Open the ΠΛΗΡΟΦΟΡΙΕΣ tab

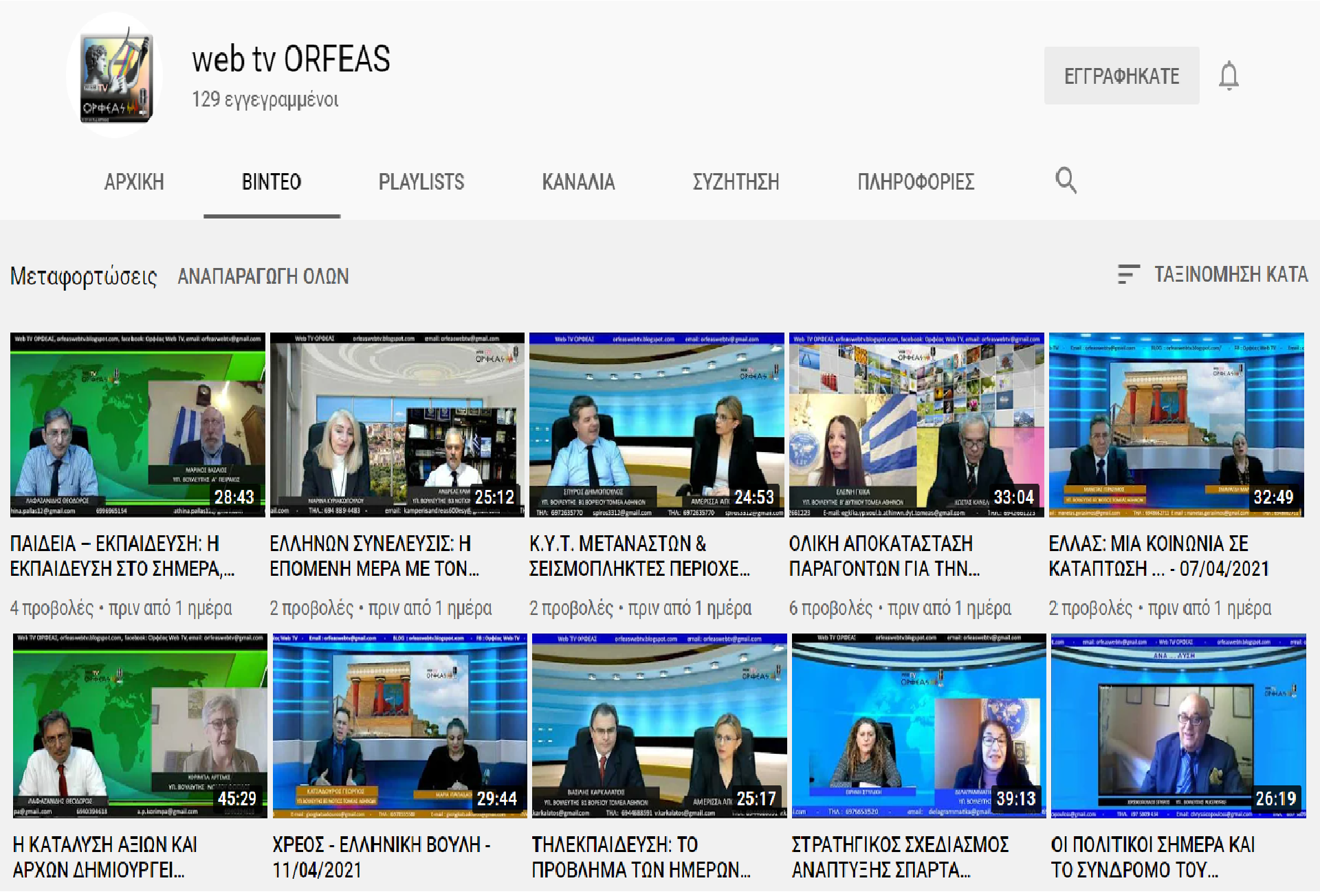point(915,182)
